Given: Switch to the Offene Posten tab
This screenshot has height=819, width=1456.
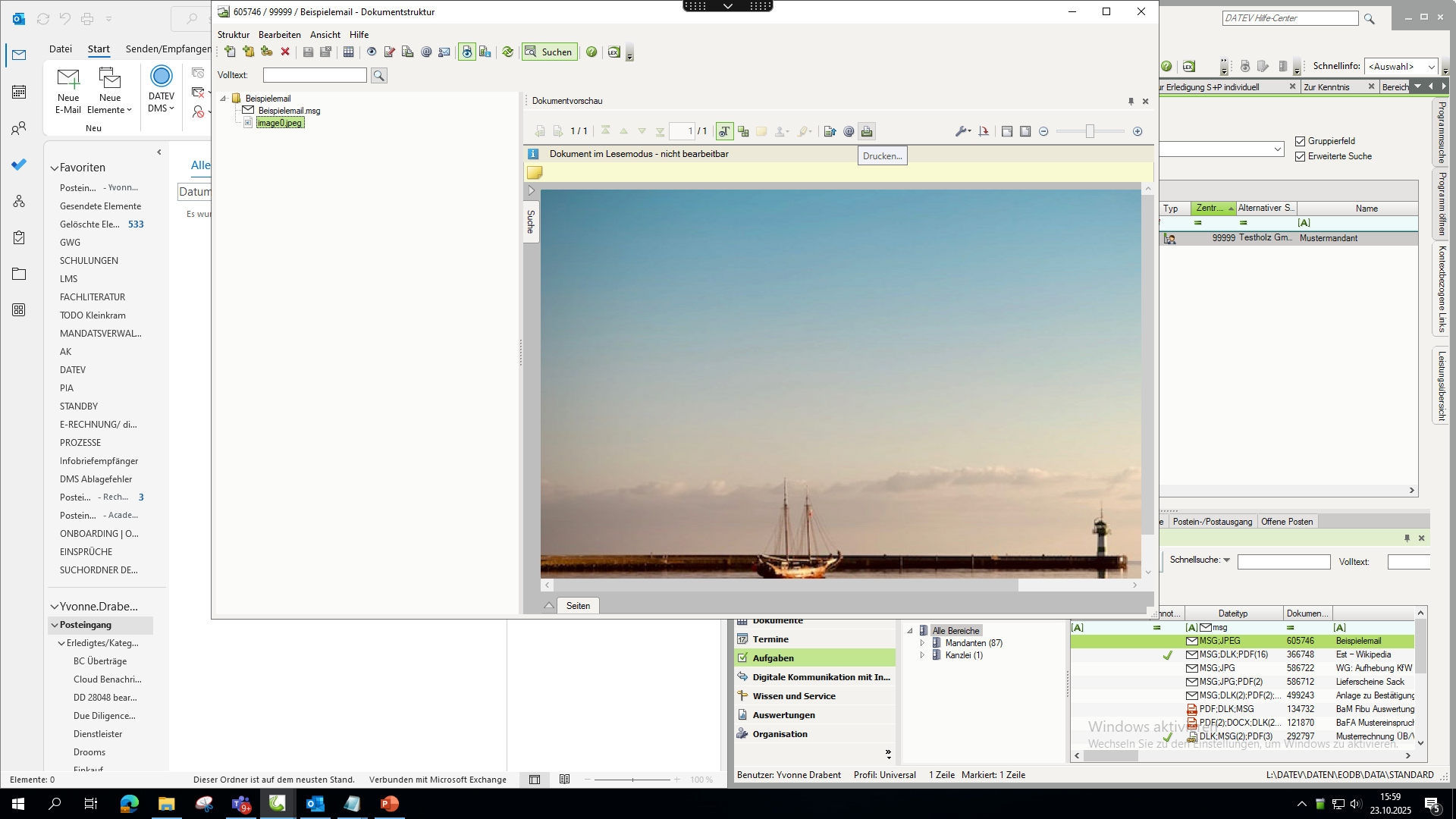Looking at the screenshot, I should click(1286, 522).
